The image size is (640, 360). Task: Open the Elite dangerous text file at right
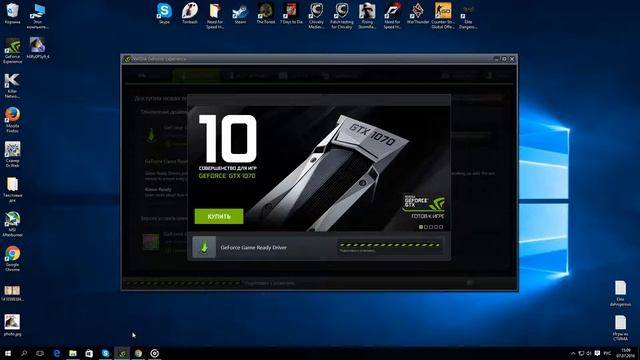(620, 293)
